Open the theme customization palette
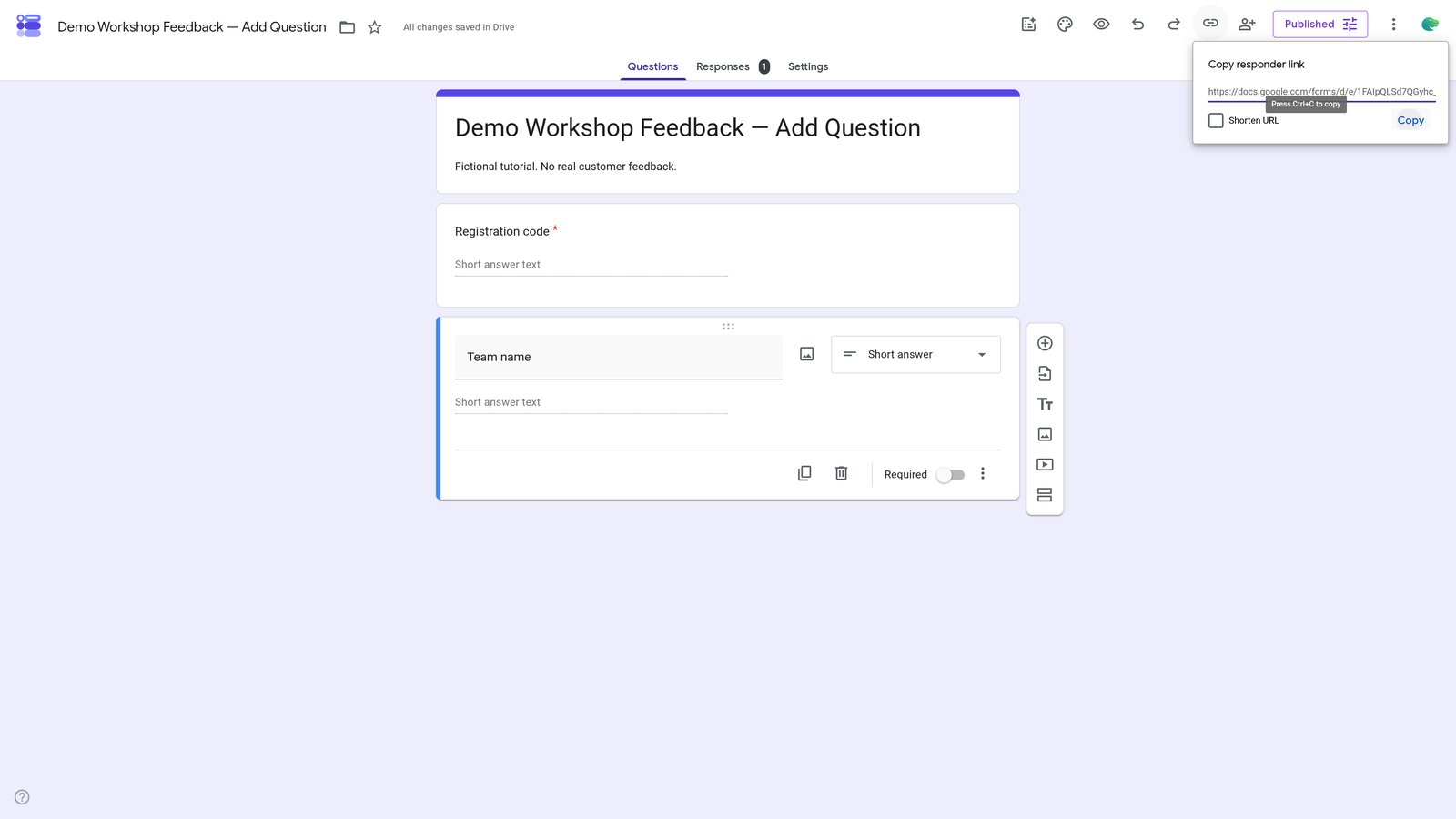Screen dimensions: 1456x819 pos(1065,25)
